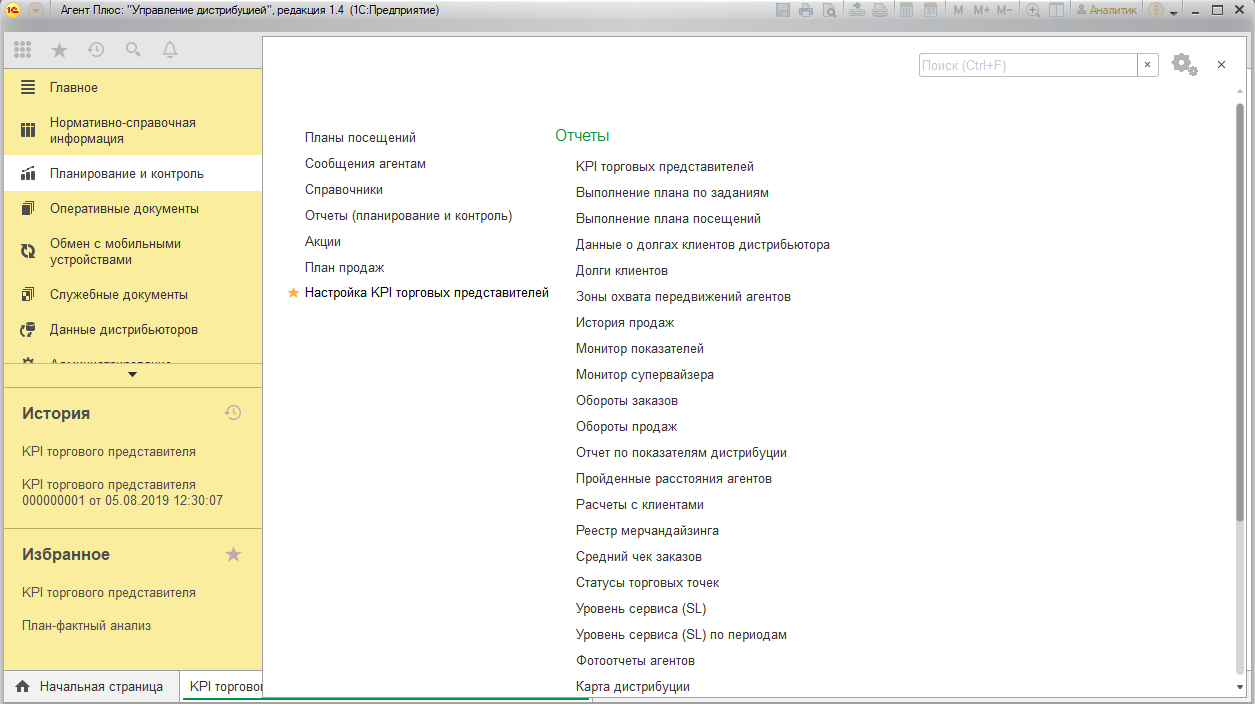
Task: Open Отчеты (планирование и контроль)
Action: (408, 215)
